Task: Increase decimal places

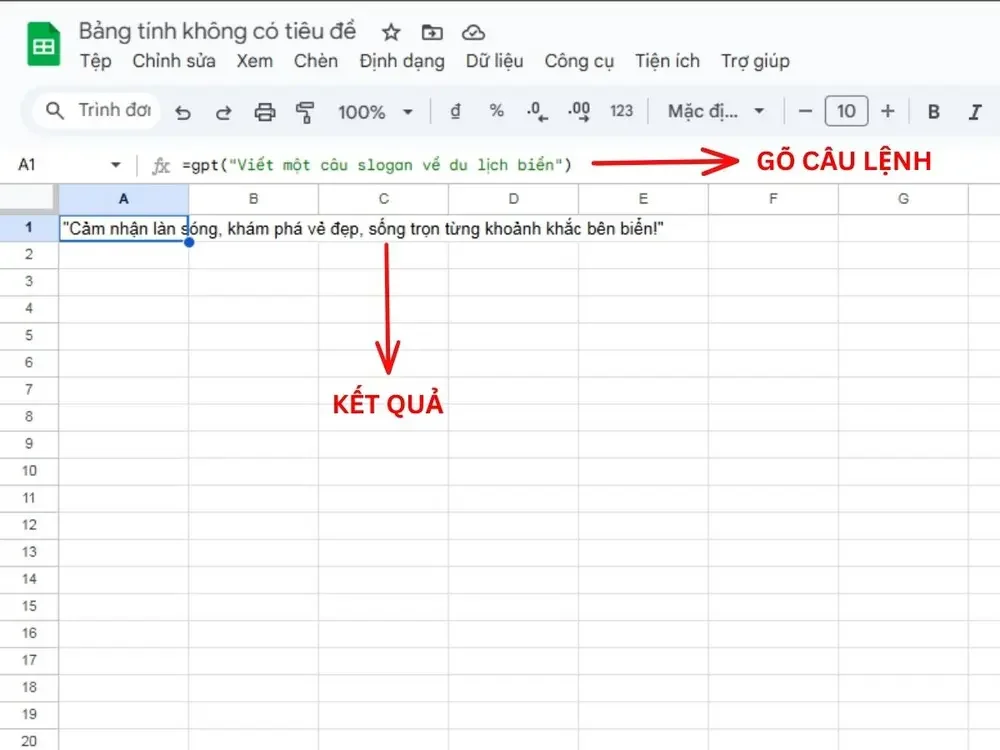Action: (x=579, y=112)
